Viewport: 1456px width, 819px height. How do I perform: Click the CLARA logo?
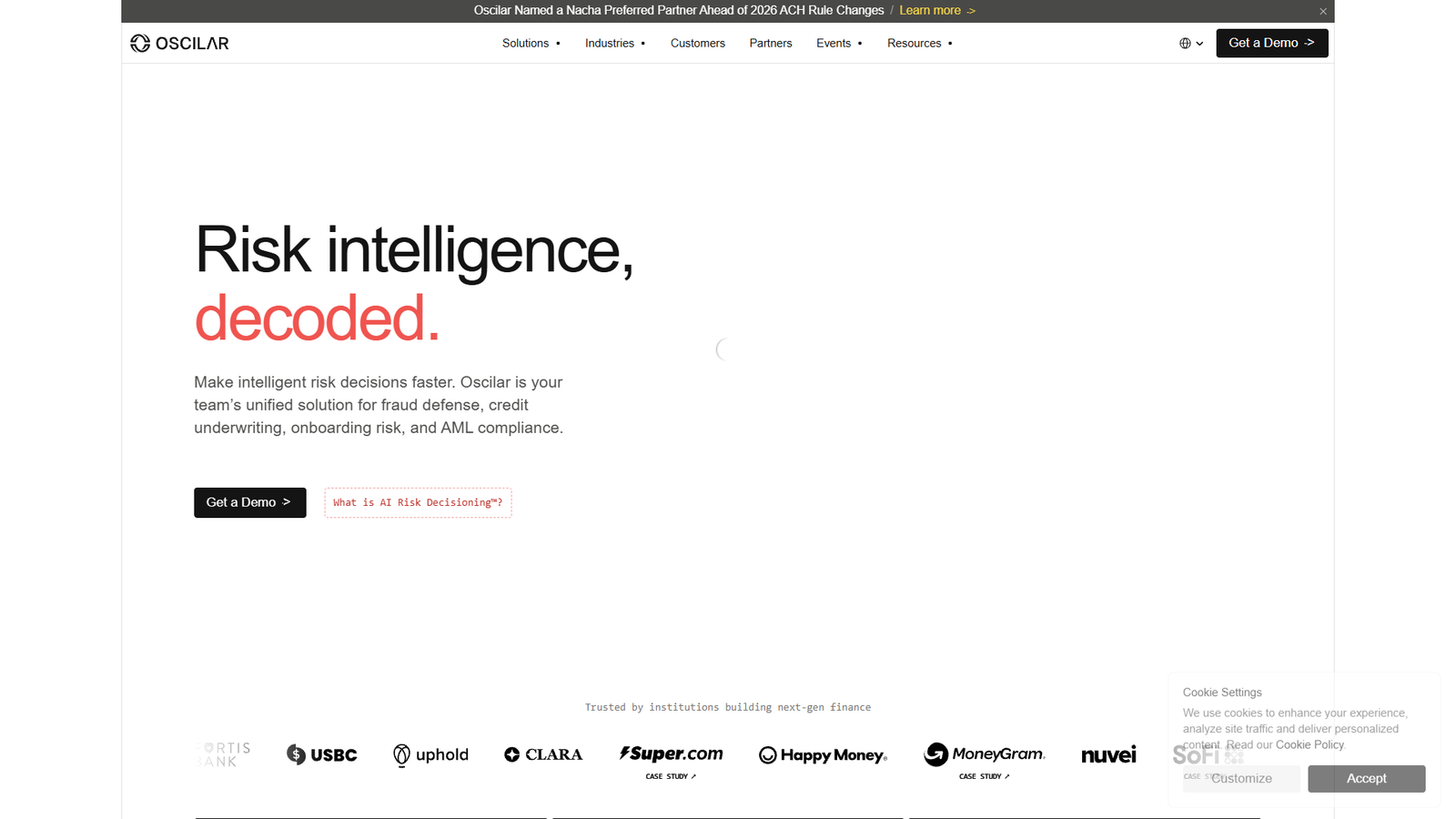[x=543, y=754]
